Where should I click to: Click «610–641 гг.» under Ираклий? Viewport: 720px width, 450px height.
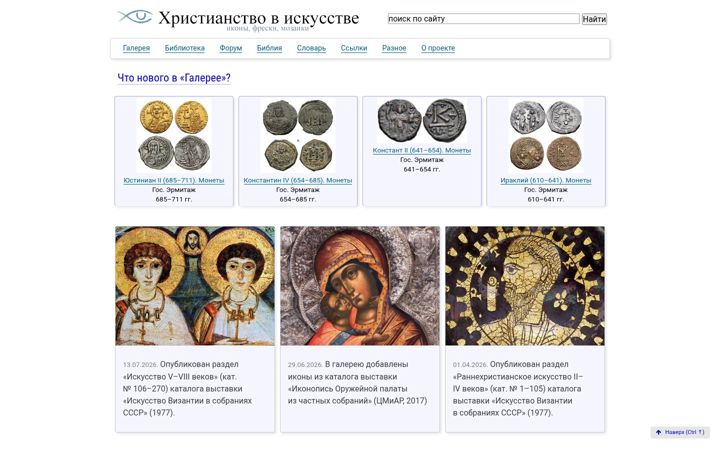[x=546, y=199]
